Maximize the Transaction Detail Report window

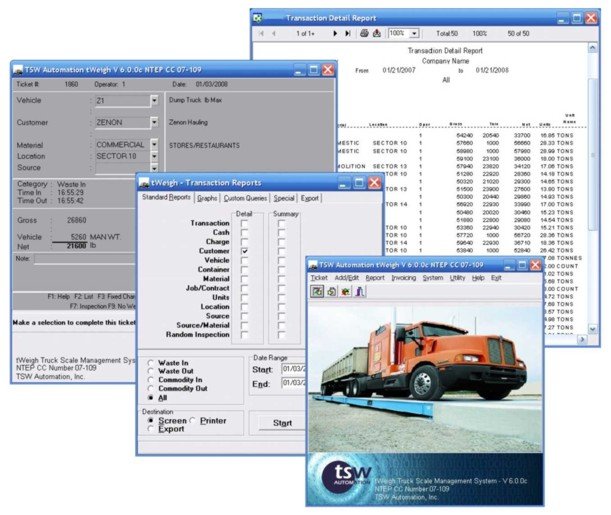(577, 18)
